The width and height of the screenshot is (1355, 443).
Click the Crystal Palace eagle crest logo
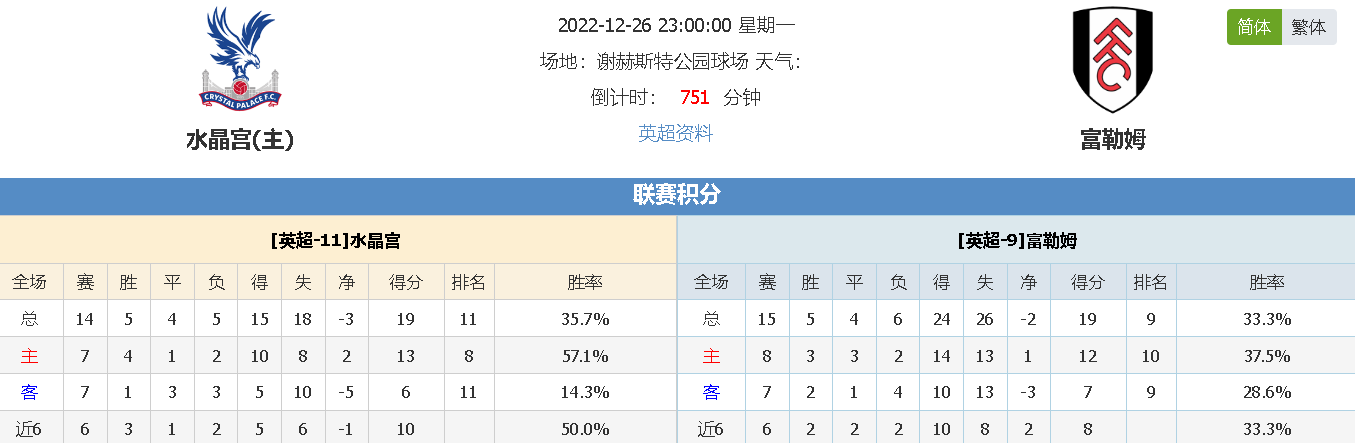(240, 59)
